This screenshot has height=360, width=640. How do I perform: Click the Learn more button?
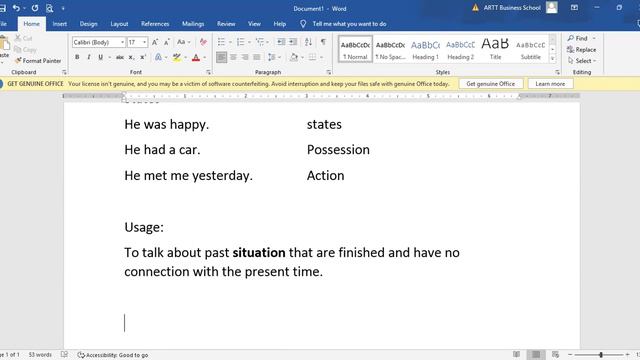click(x=550, y=84)
